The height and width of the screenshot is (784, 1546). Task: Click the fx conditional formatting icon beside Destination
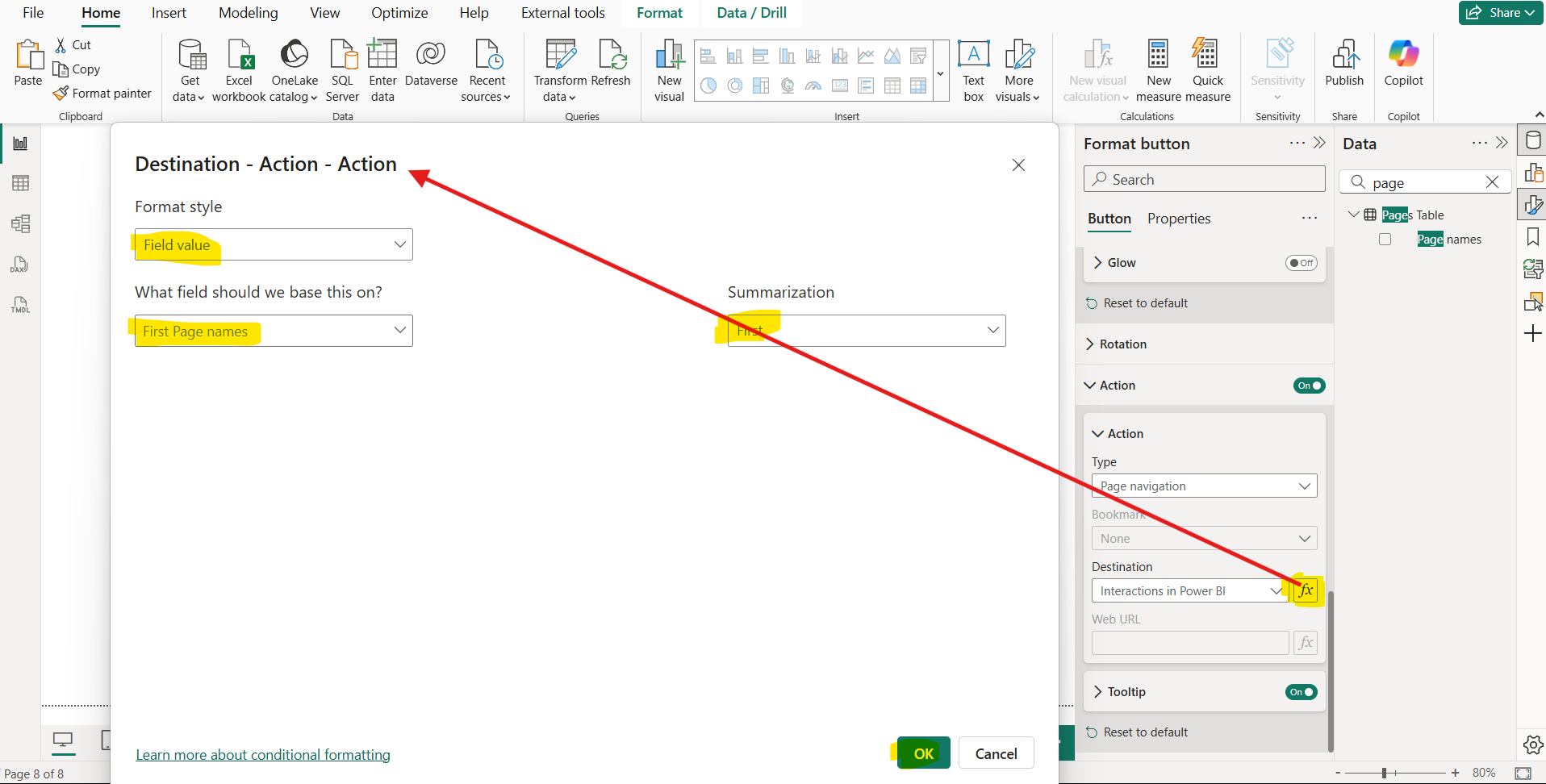click(1306, 590)
